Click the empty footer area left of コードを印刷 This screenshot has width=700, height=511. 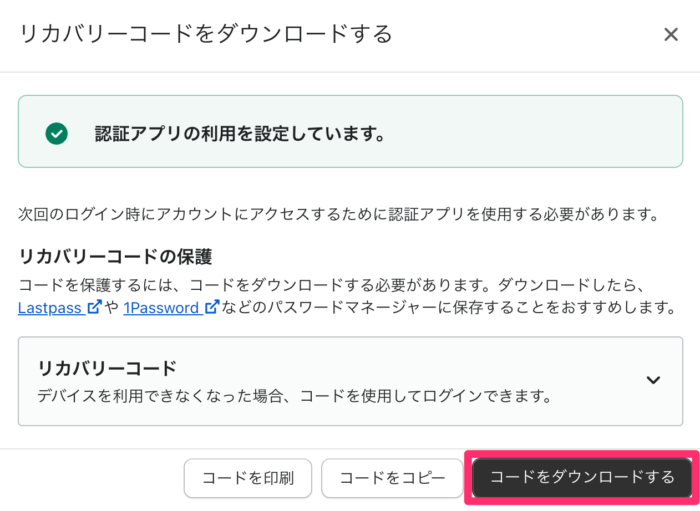coord(92,478)
